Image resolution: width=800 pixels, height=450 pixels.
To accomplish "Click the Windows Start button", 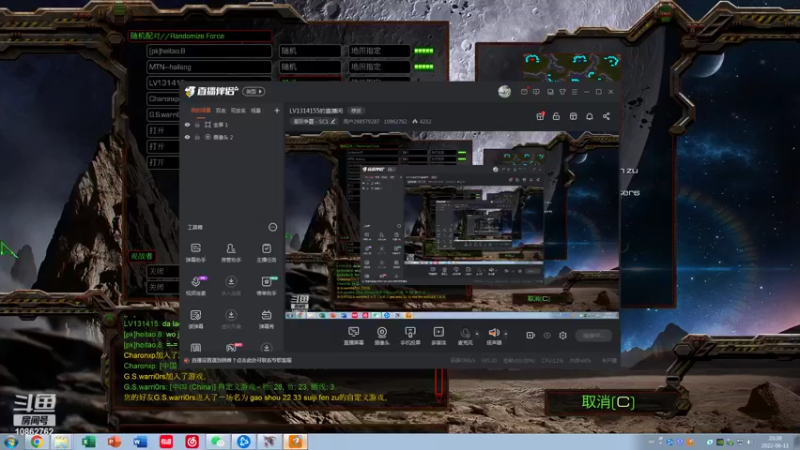I will click(x=11, y=442).
